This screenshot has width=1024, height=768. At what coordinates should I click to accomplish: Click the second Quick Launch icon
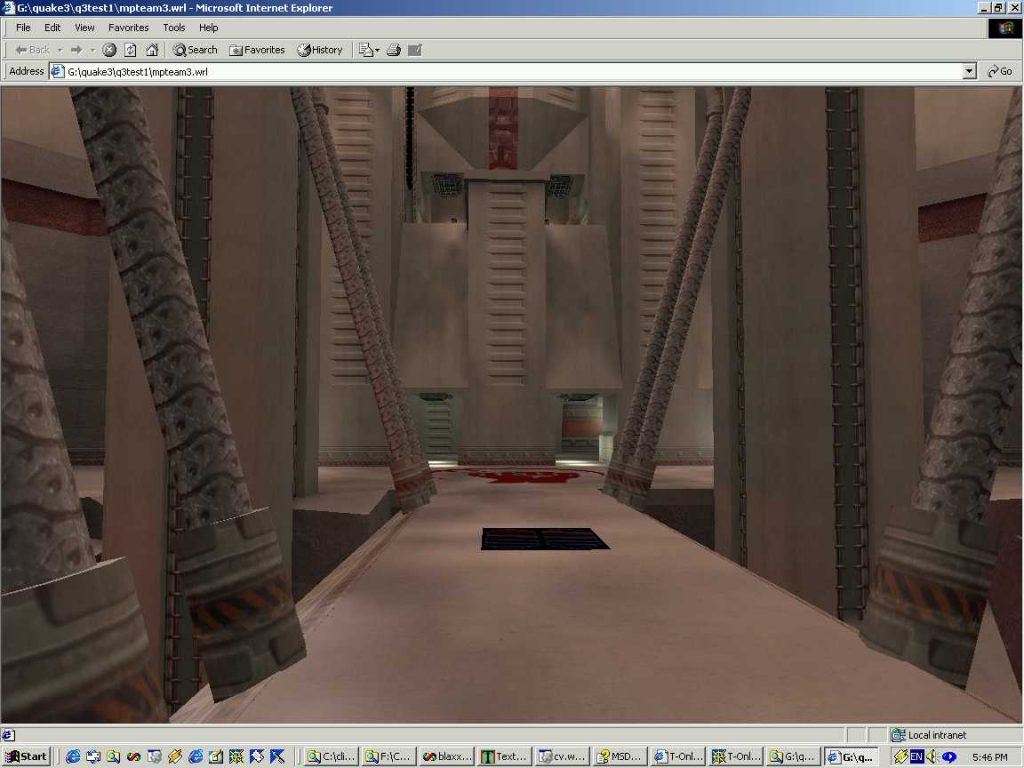pyautogui.click(x=93, y=756)
